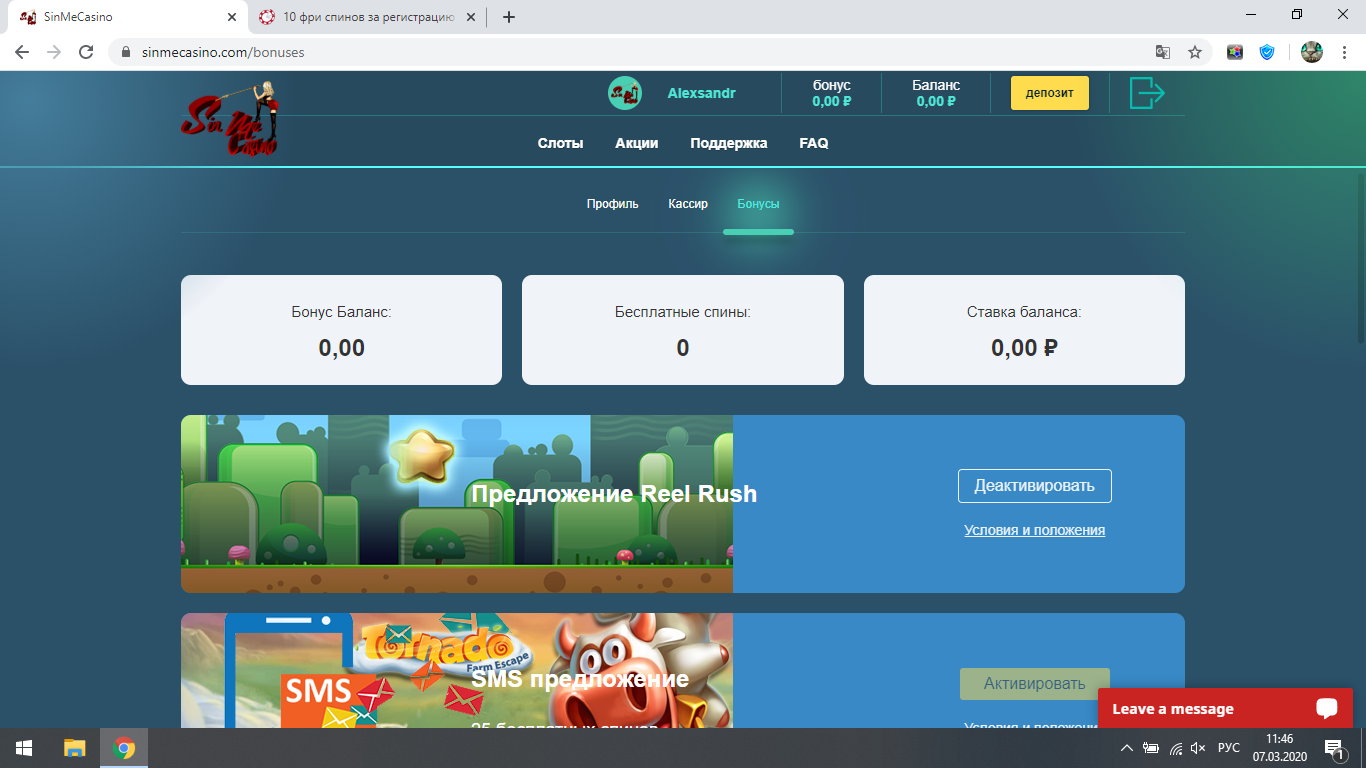
Task: Click the Предложение Reel Rush banner image
Action: pos(457,504)
